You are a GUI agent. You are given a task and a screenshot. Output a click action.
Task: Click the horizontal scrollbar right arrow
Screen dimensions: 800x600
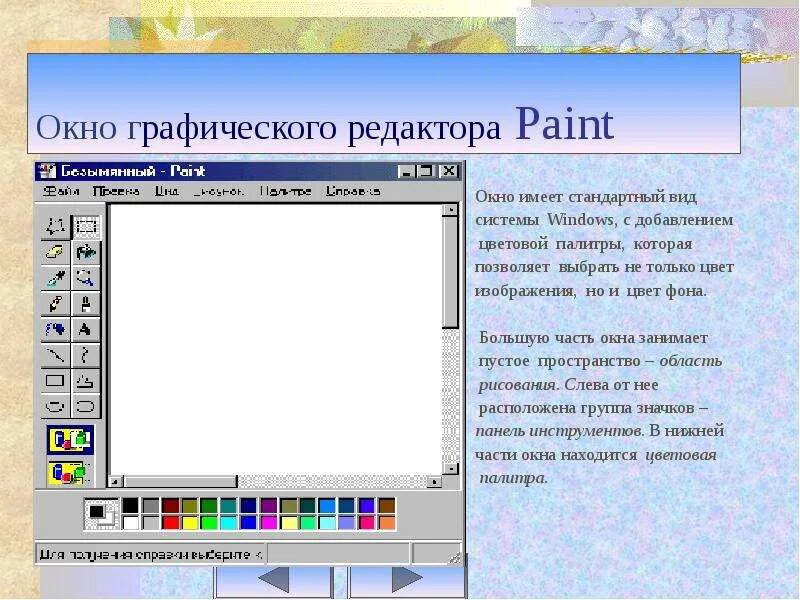coord(435,481)
